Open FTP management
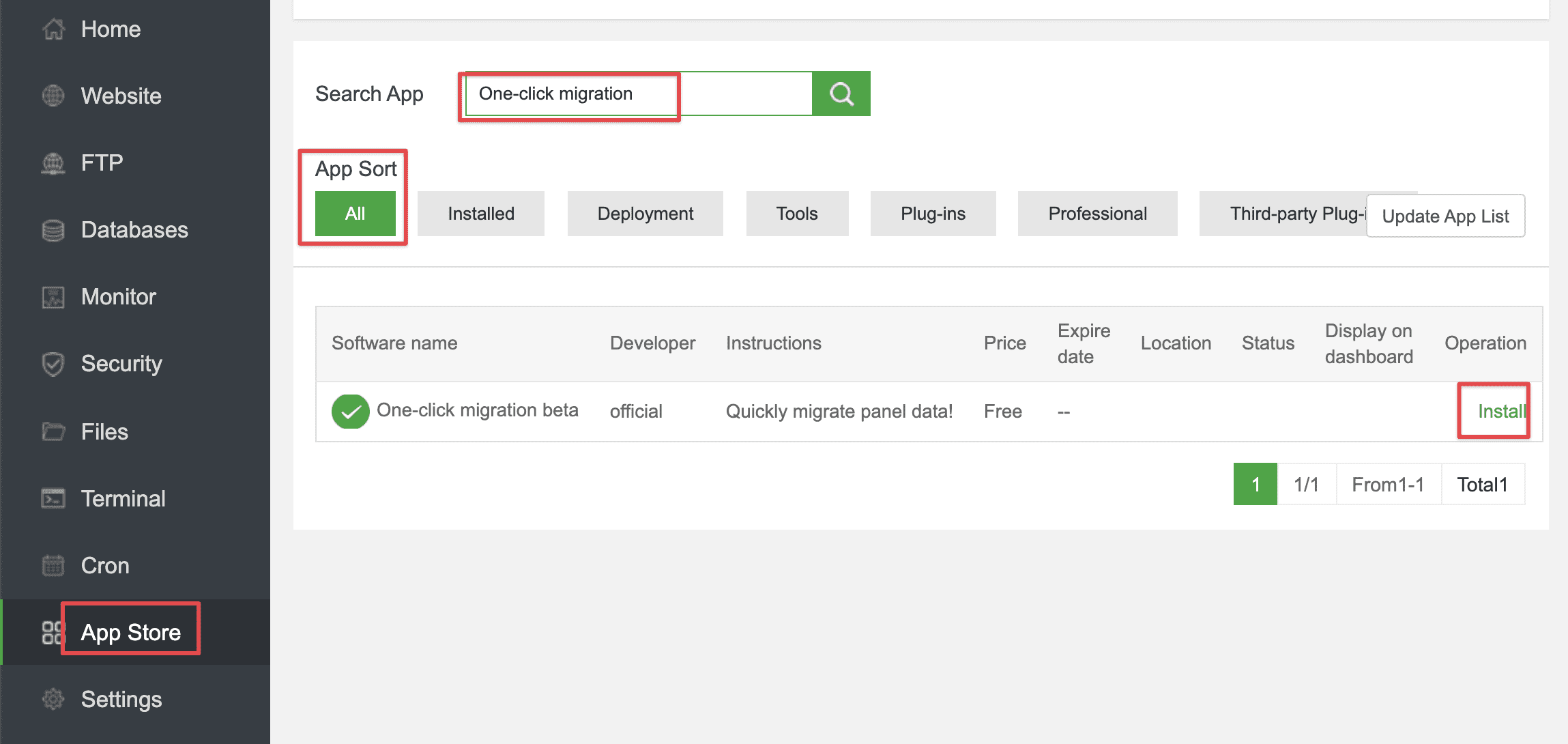Viewport: 1568px width, 744px height. [x=101, y=162]
